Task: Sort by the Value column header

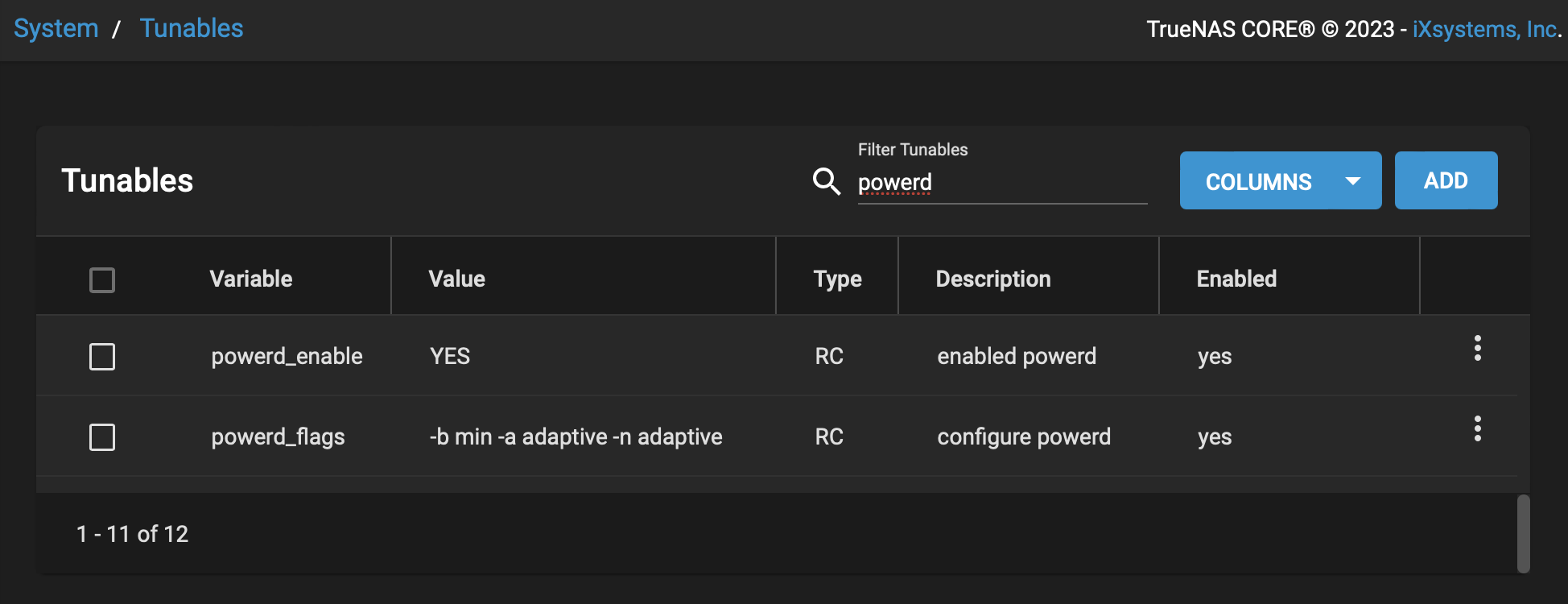Action: coord(457,279)
